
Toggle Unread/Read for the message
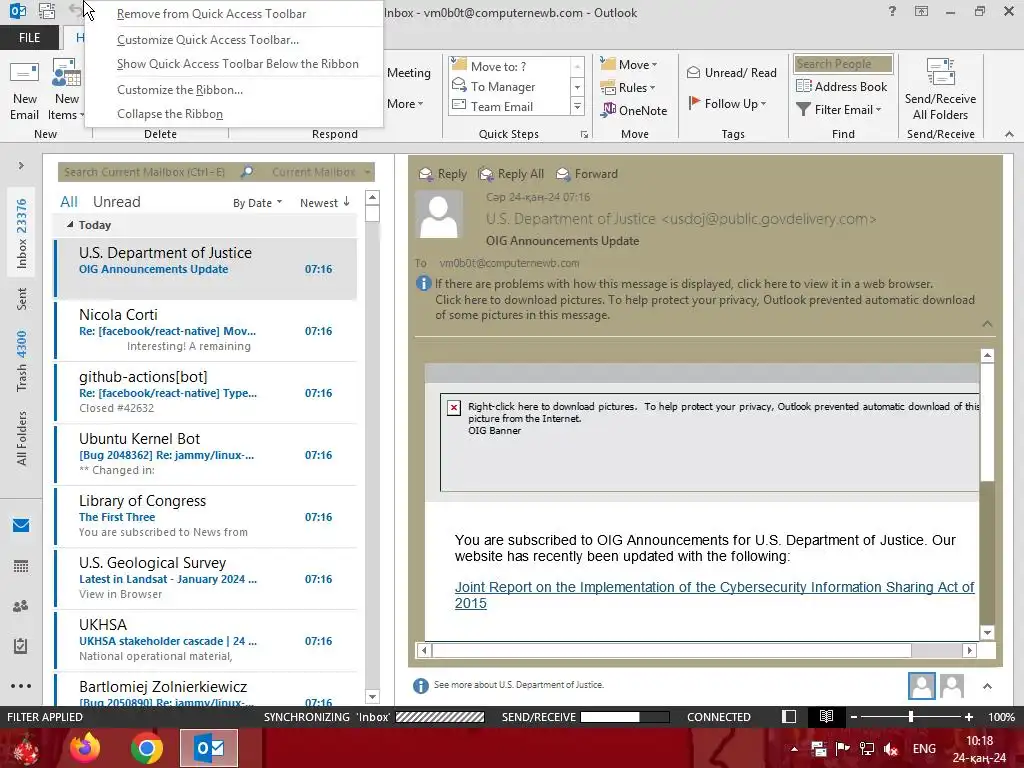tap(731, 72)
